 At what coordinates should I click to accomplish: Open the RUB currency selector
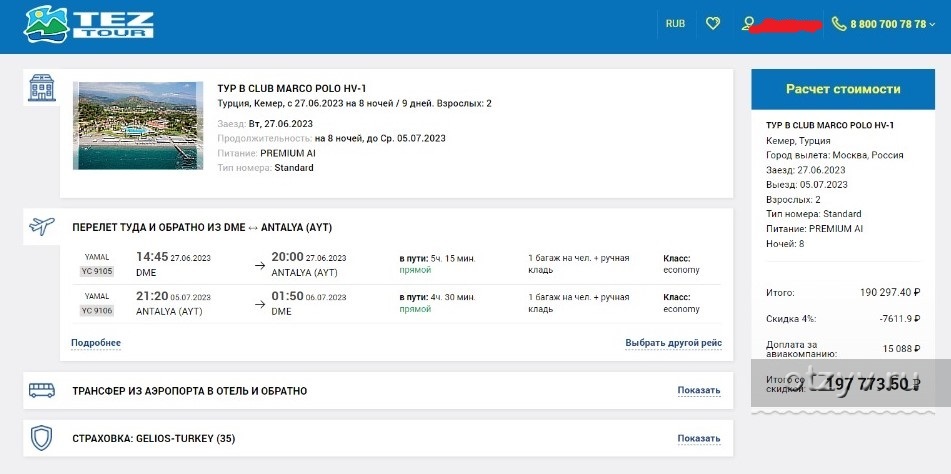pyautogui.click(x=675, y=23)
